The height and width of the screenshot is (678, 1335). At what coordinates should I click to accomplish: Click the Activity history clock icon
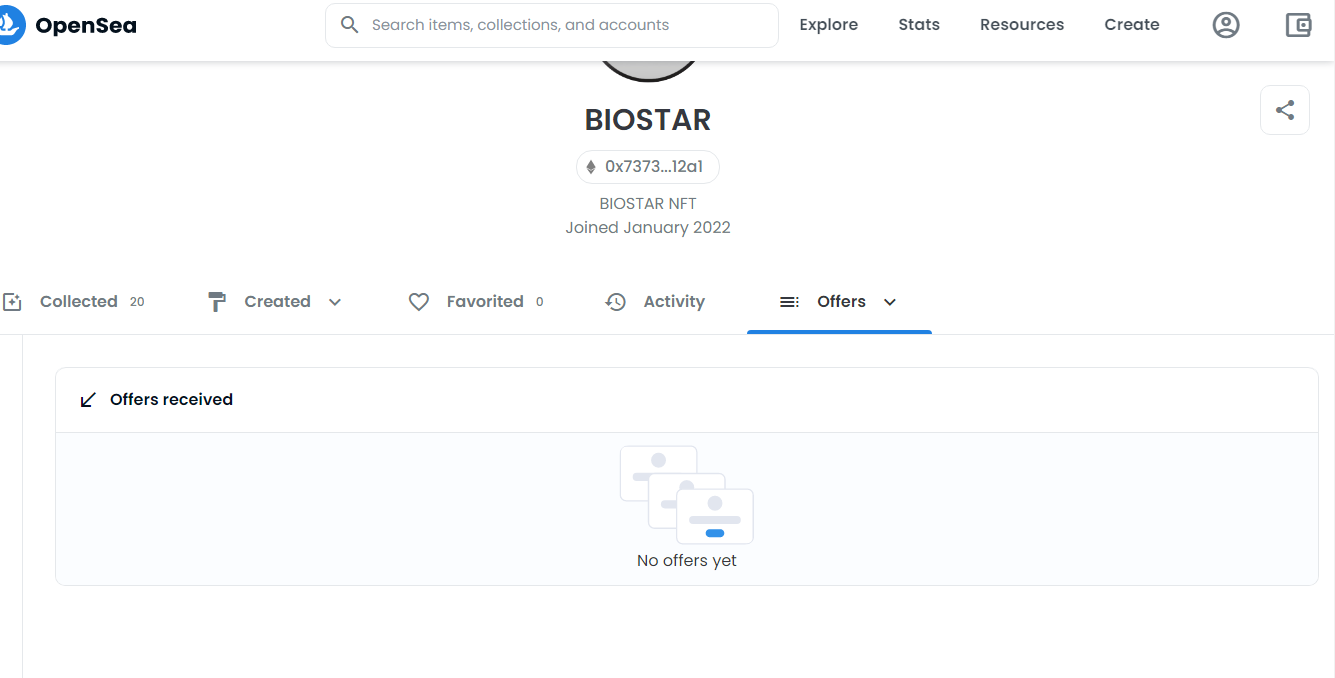click(616, 302)
